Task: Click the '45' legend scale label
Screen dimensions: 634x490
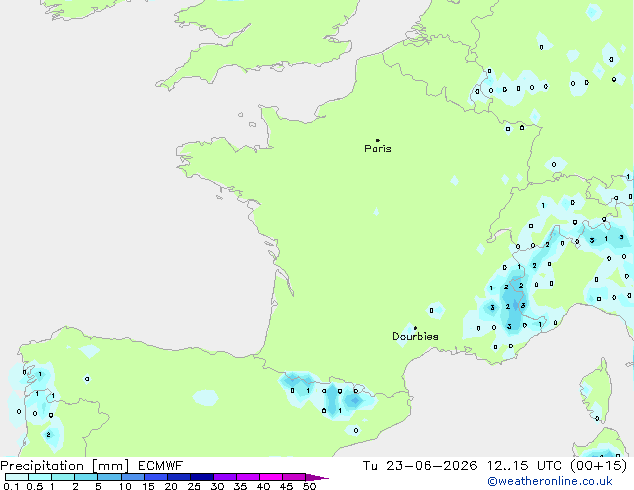Action: pos(286,486)
